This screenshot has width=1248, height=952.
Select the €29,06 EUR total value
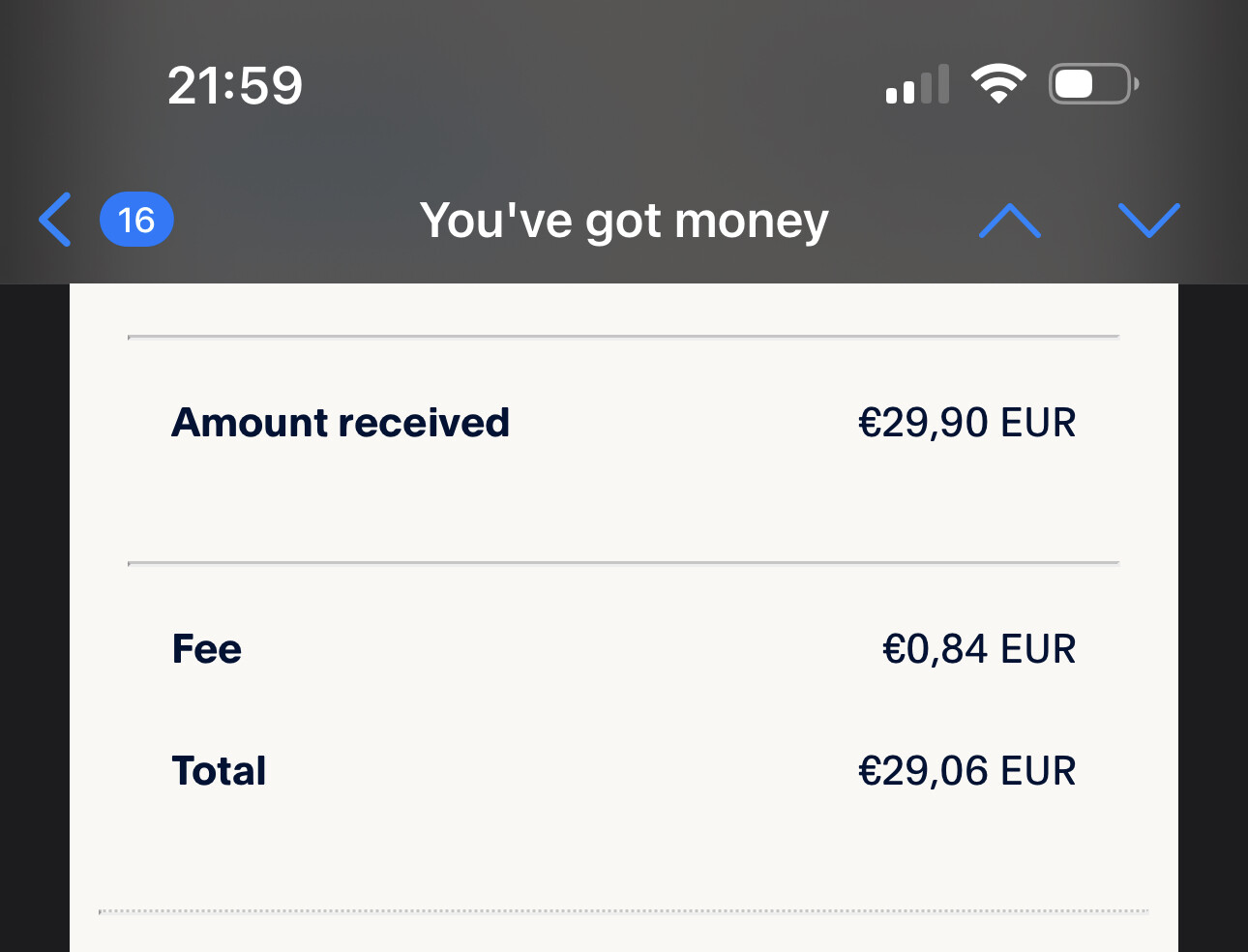pyautogui.click(x=966, y=771)
